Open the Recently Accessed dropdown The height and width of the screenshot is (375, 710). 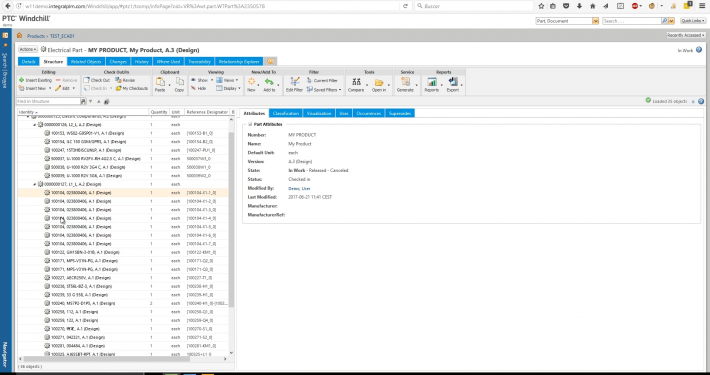point(686,35)
